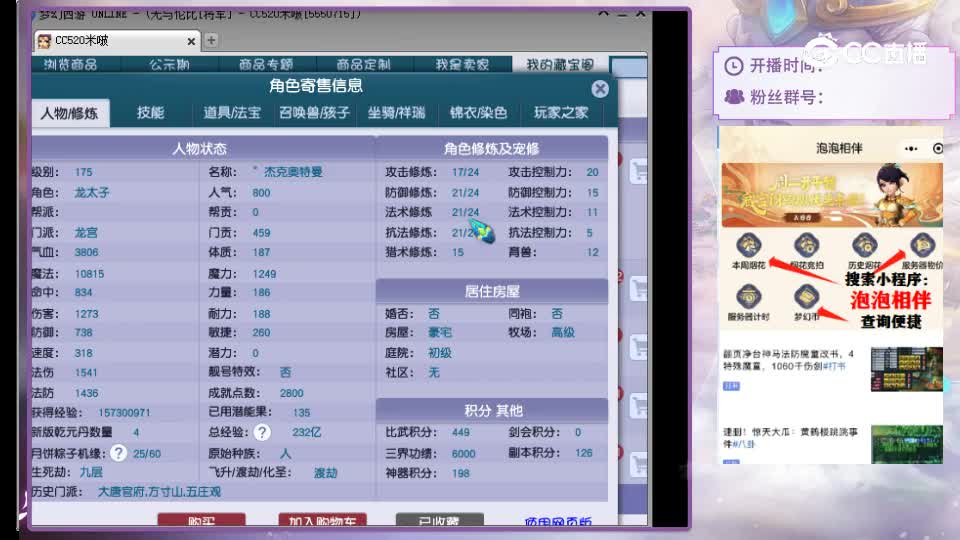Viewport: 960px width, 540px height.
Task: Open 商品定制 navigation item
Action: 364,64
